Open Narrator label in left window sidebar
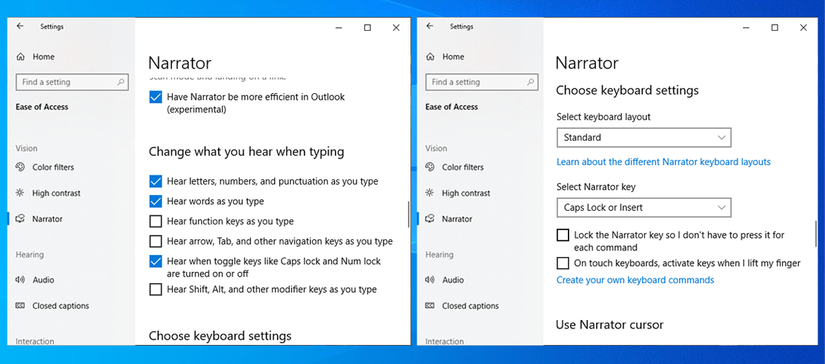Image resolution: width=825 pixels, height=364 pixels. pos(47,219)
